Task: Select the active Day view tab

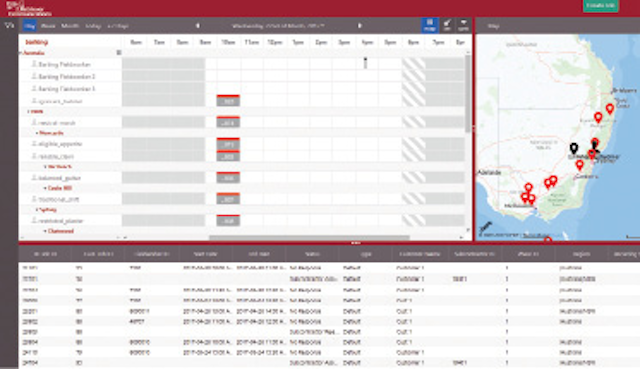Action: point(29,26)
